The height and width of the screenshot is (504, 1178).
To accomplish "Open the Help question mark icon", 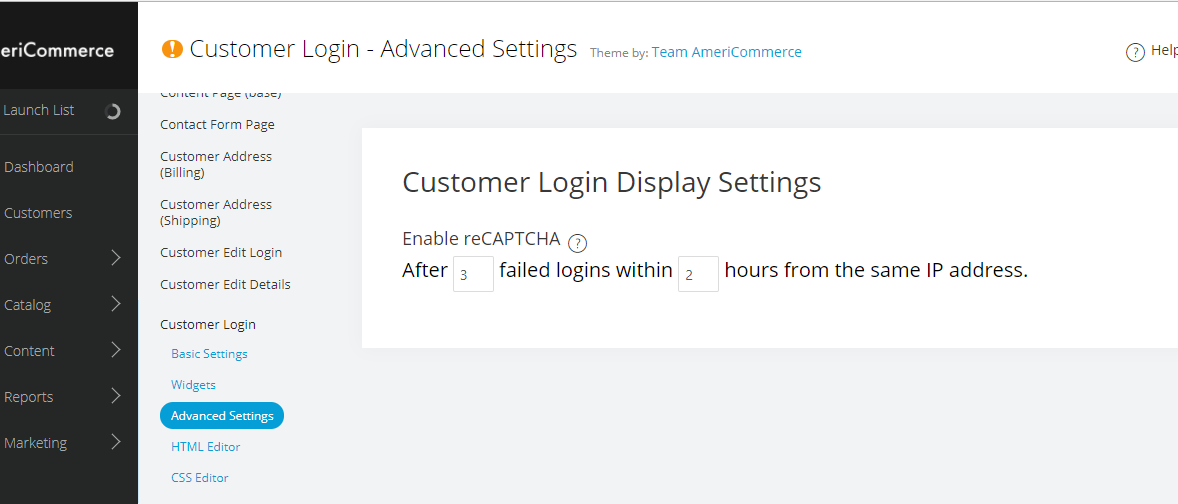I will point(1134,52).
